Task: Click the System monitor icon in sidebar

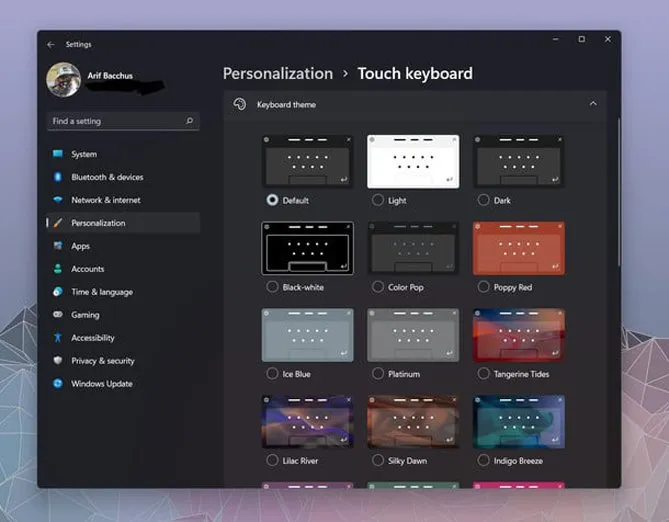Action: click(58, 154)
